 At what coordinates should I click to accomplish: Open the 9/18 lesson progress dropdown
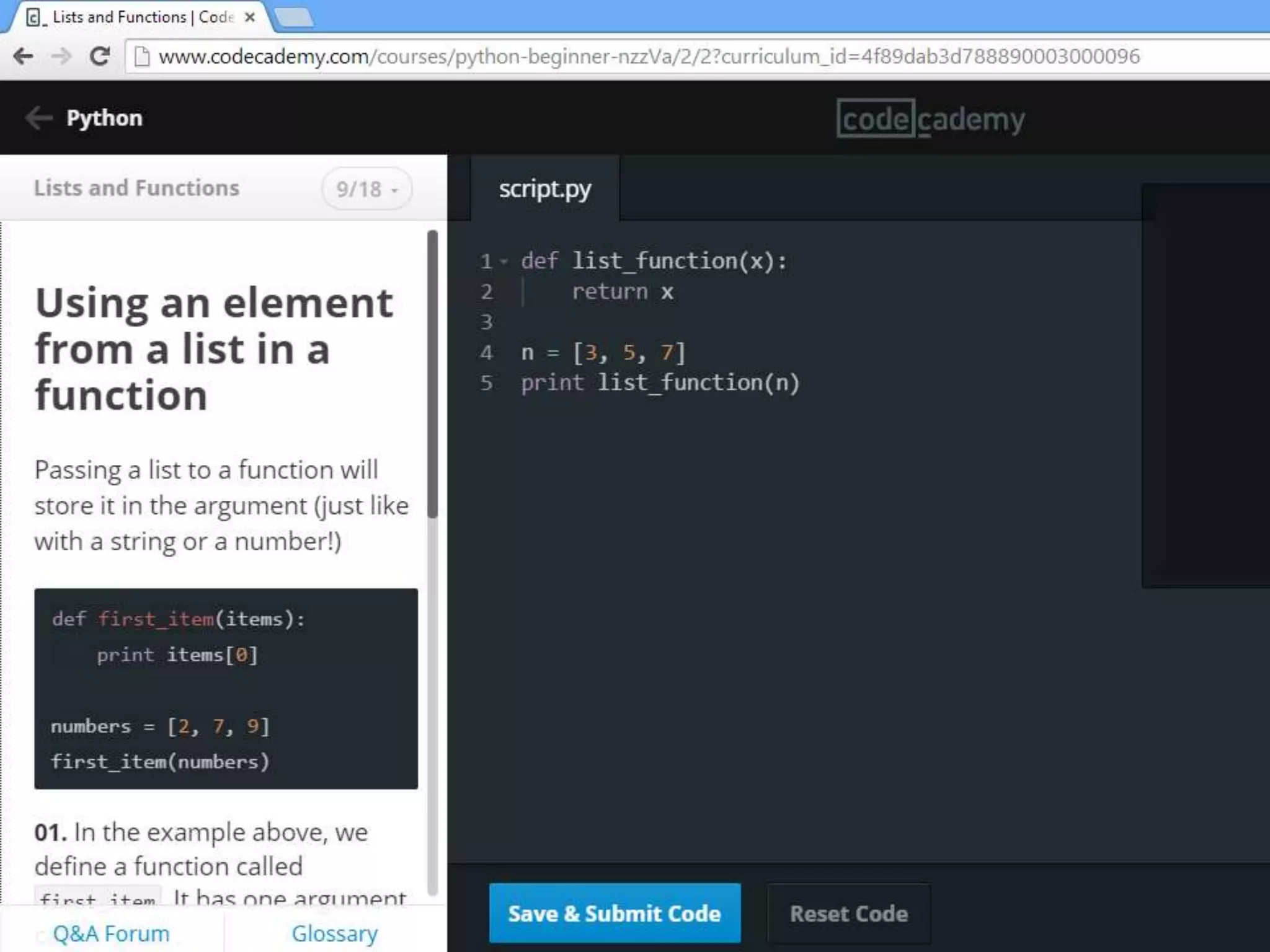(x=366, y=188)
